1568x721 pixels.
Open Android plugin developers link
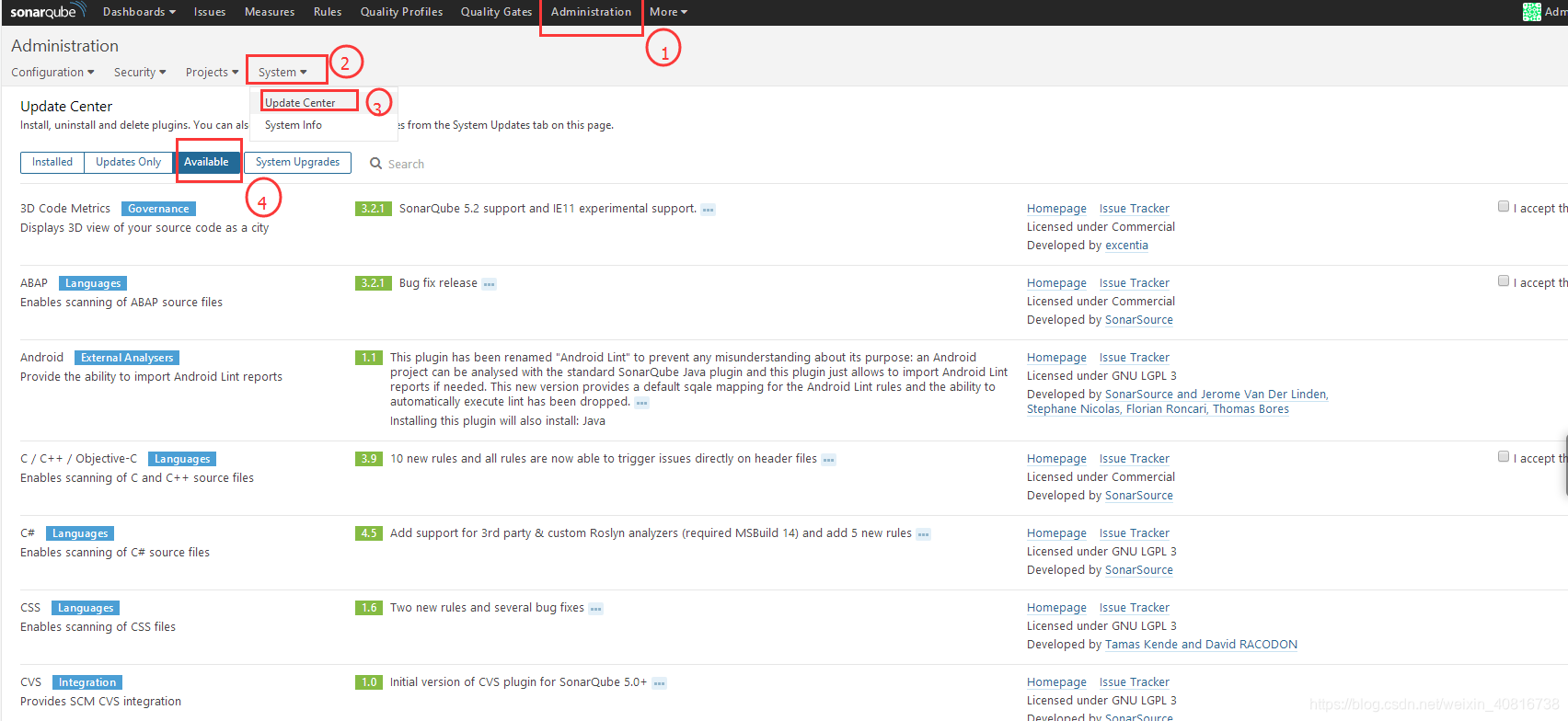(x=1178, y=402)
